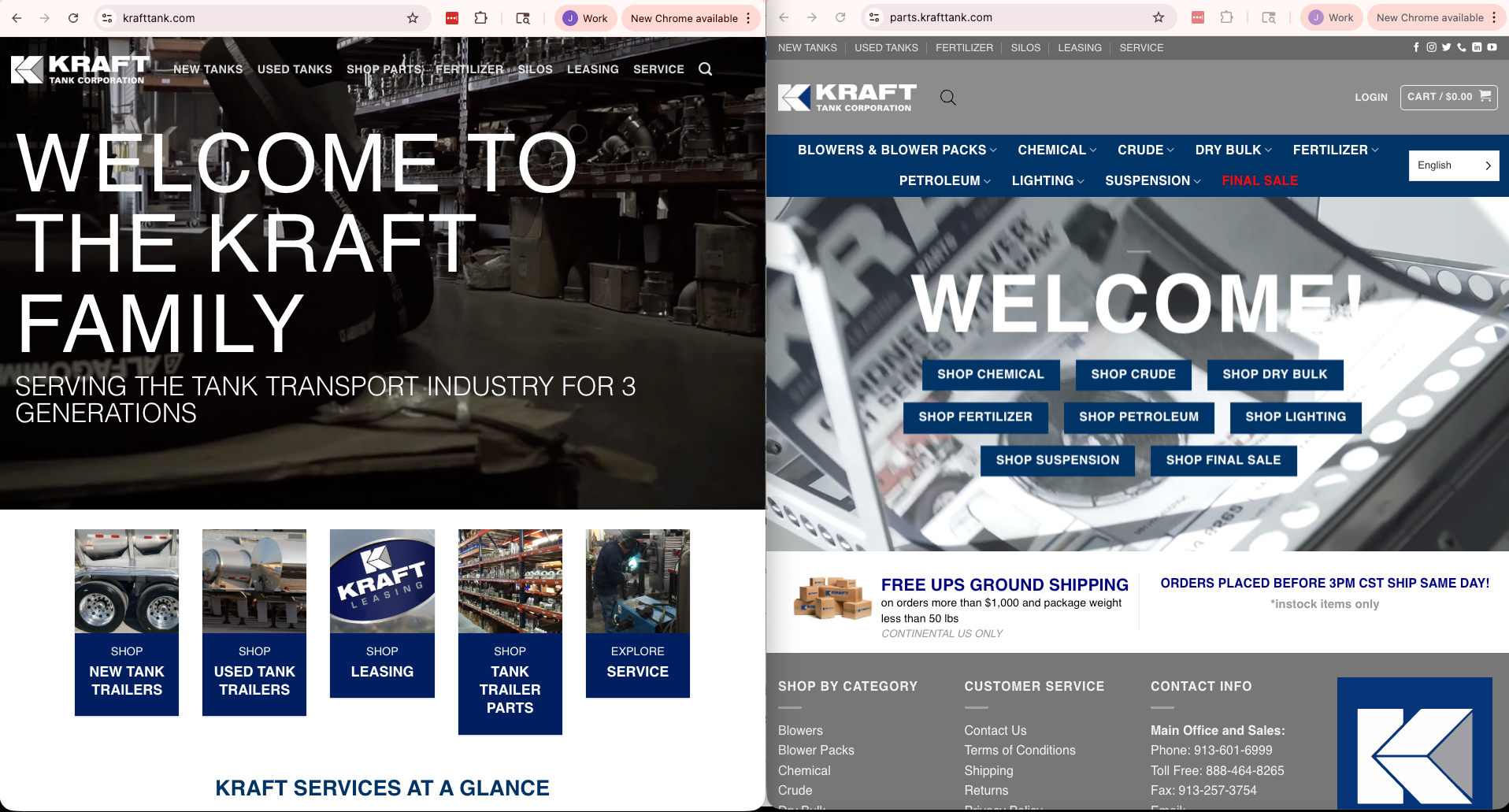
Task: Open SHOP PARTS in the main site nav
Action: pyautogui.click(x=384, y=69)
